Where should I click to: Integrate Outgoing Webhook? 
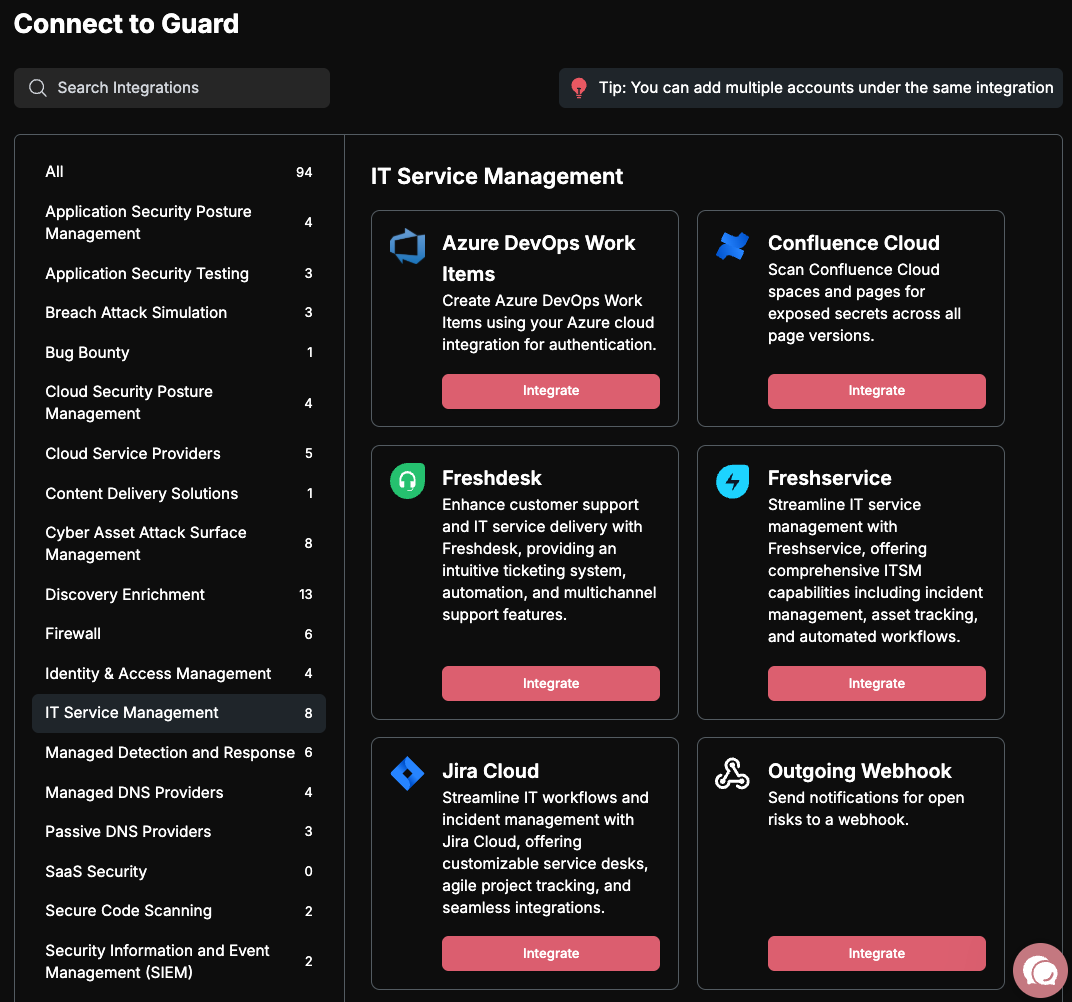coord(876,953)
